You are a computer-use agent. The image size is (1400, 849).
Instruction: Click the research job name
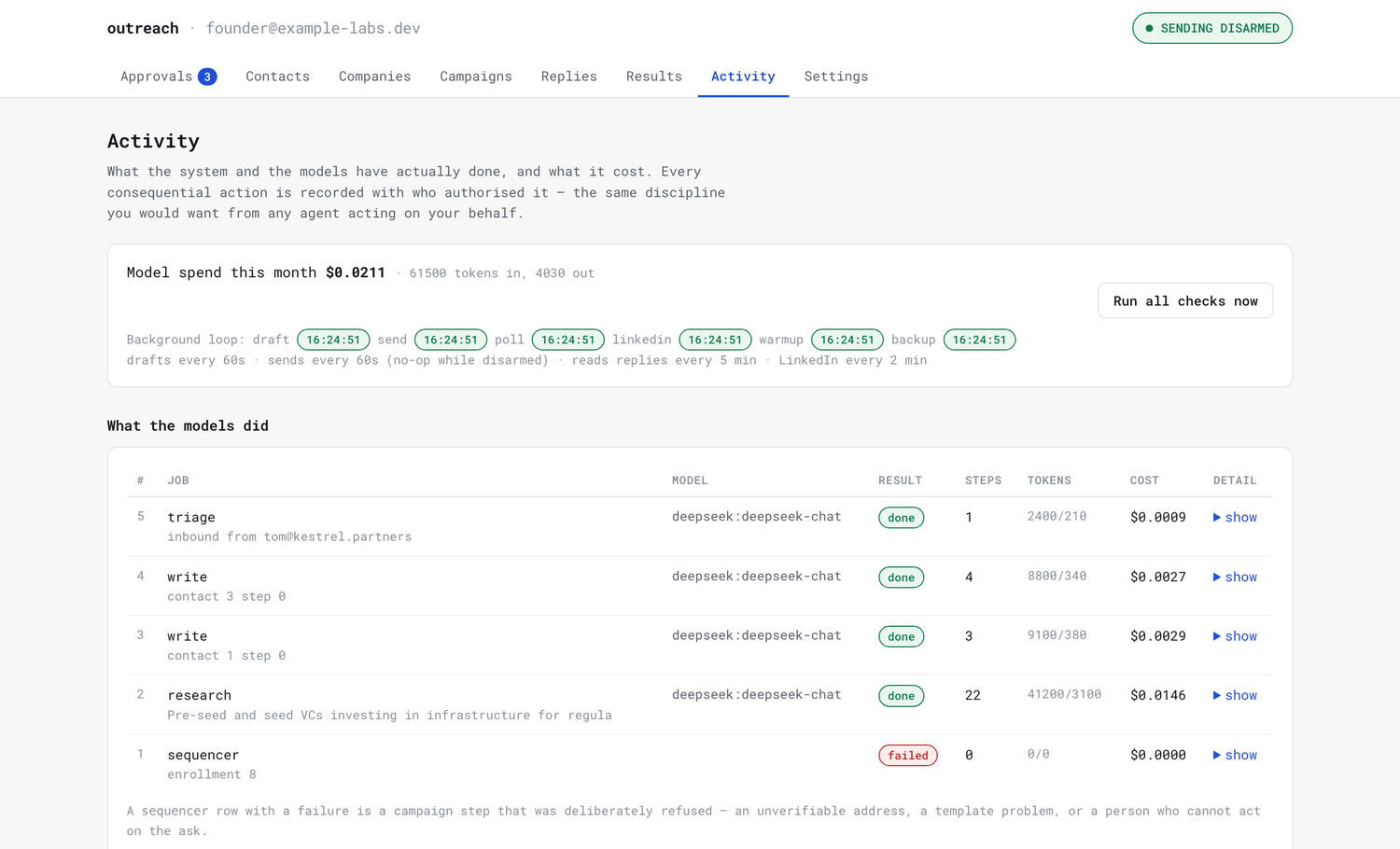click(200, 695)
